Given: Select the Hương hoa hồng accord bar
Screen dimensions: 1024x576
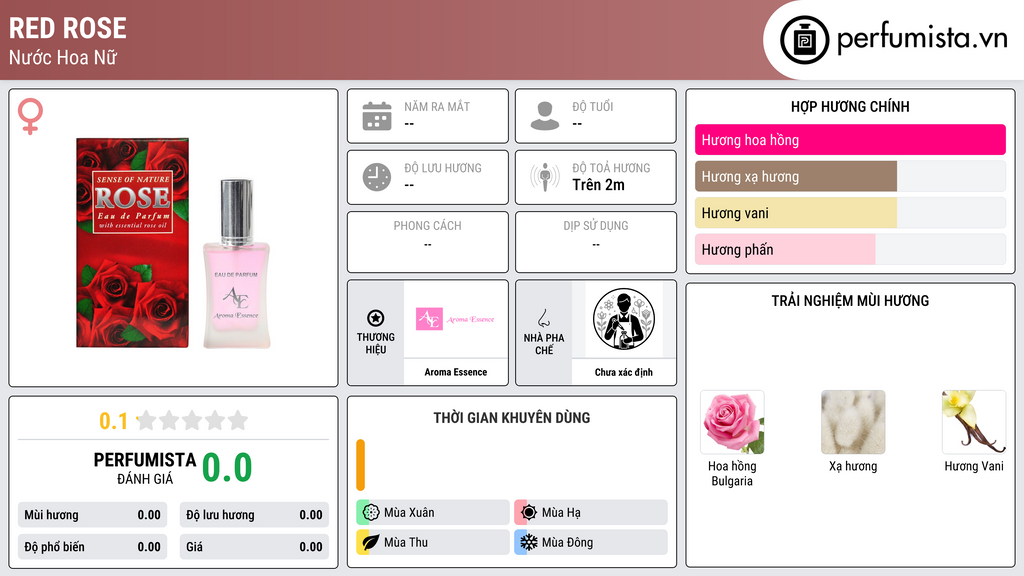Looking at the screenshot, I should point(850,140).
